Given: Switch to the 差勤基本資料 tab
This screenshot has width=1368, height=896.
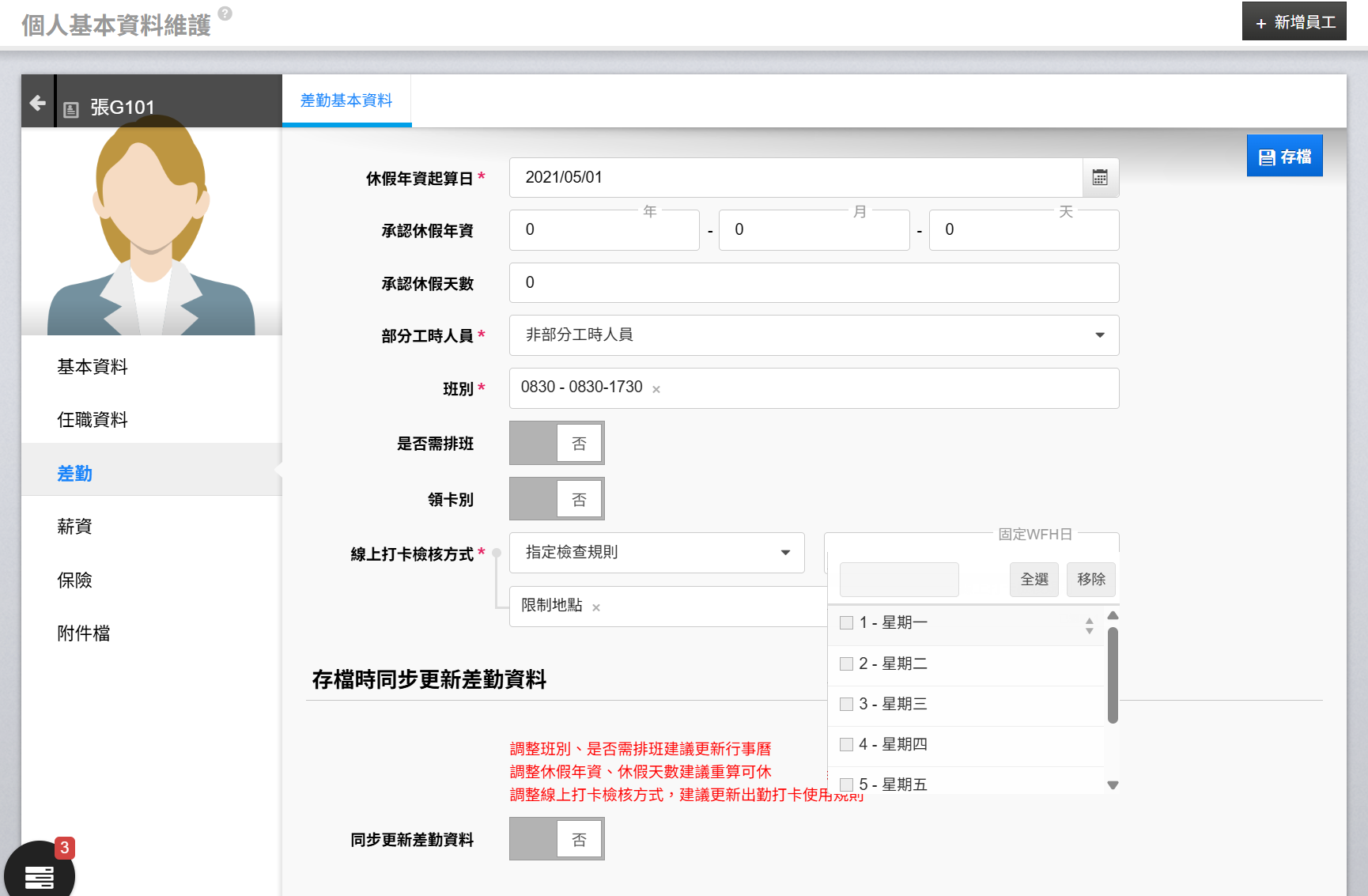Looking at the screenshot, I should pyautogui.click(x=346, y=100).
